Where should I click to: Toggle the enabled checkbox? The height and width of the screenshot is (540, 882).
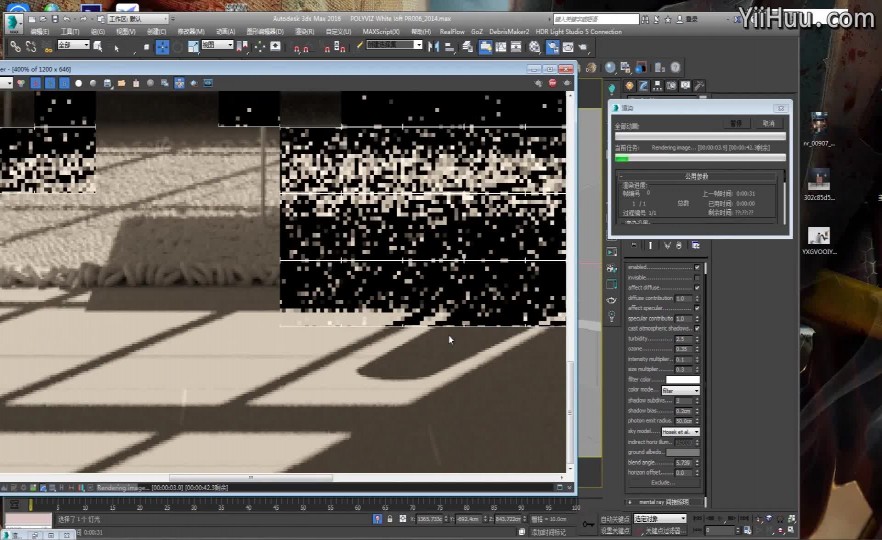tap(697, 267)
